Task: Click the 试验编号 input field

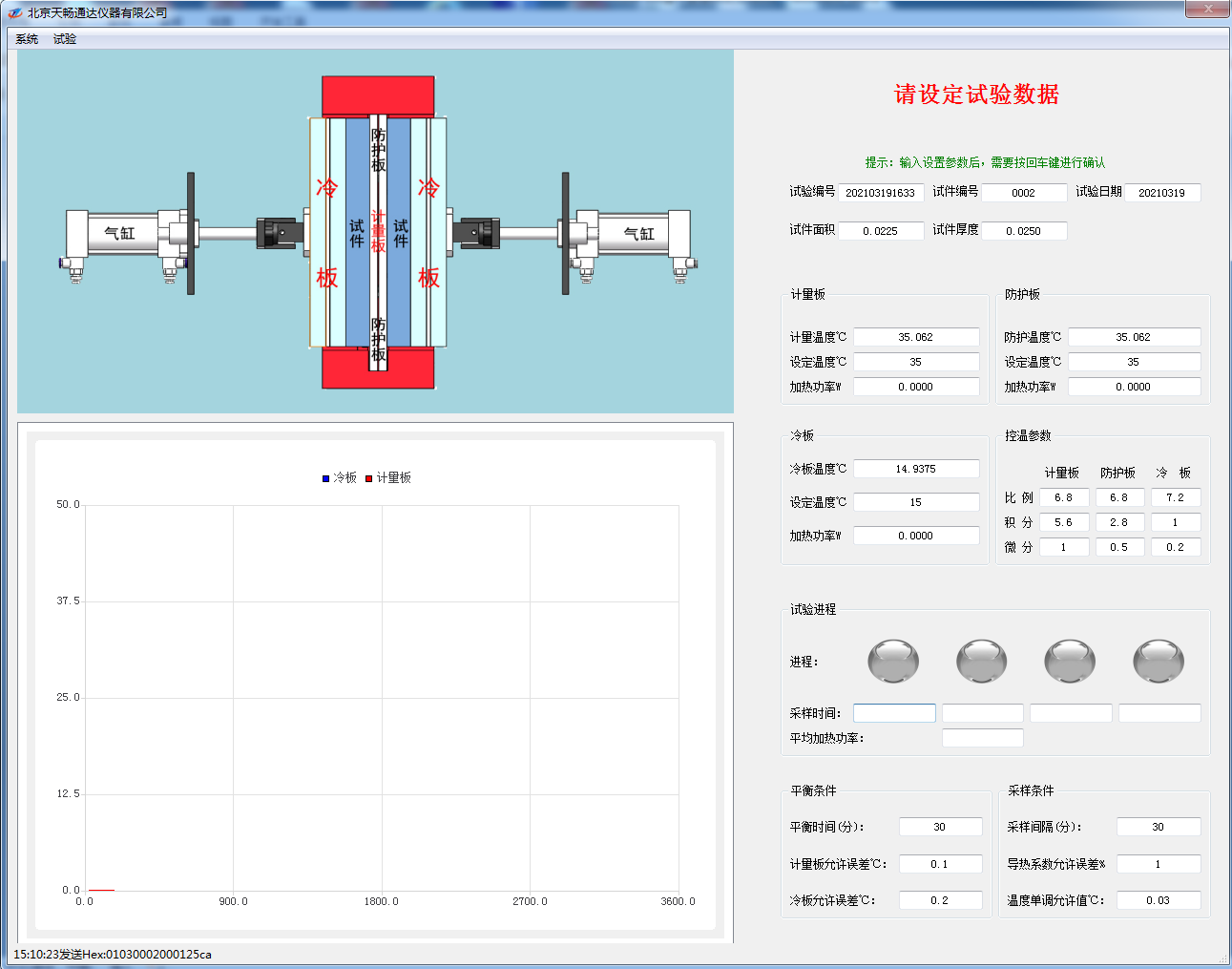Action: pos(881,193)
